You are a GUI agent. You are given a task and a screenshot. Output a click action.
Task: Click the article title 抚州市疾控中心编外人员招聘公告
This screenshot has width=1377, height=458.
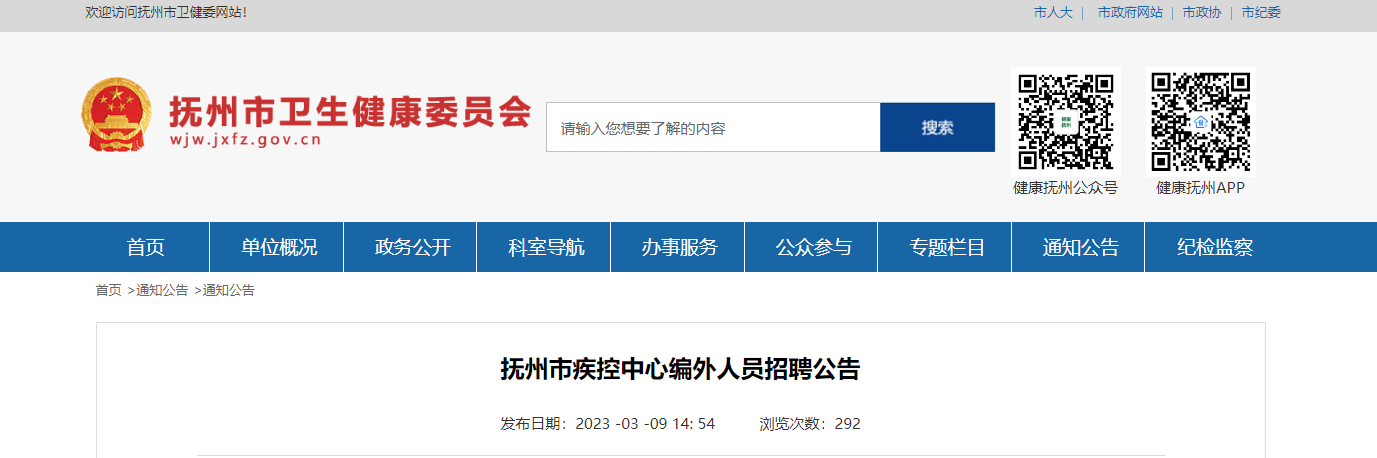(x=680, y=369)
